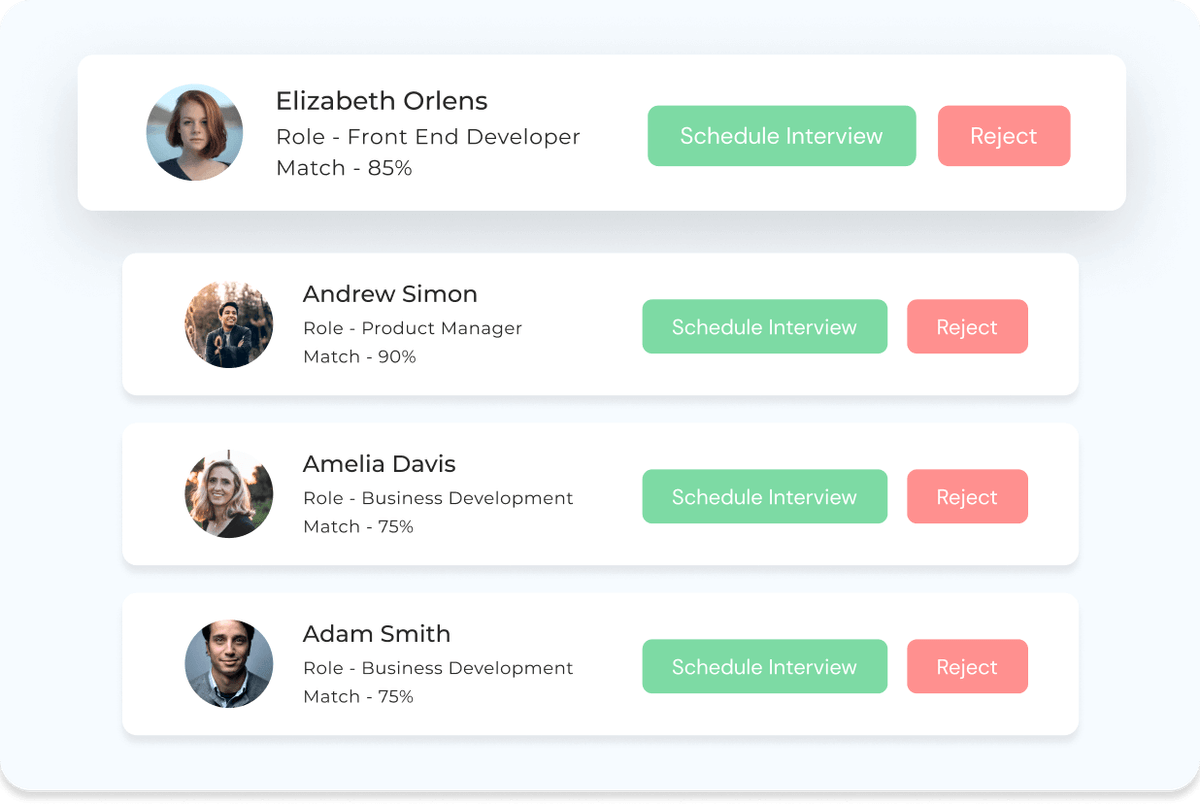This screenshot has width=1200, height=806.
Task: Click Elizabeth Orlens' profile photo
Action: 195,132
